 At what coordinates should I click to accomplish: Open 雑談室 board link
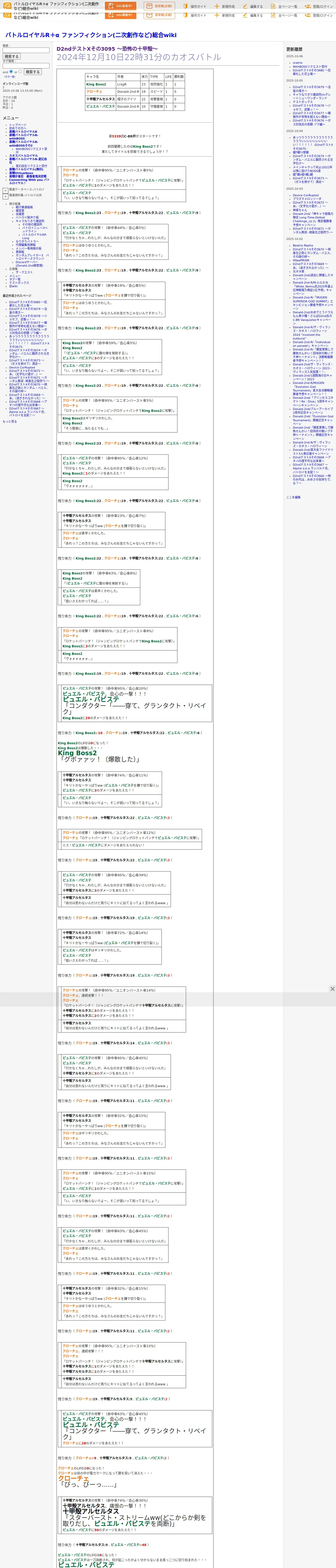(x=20, y=211)
